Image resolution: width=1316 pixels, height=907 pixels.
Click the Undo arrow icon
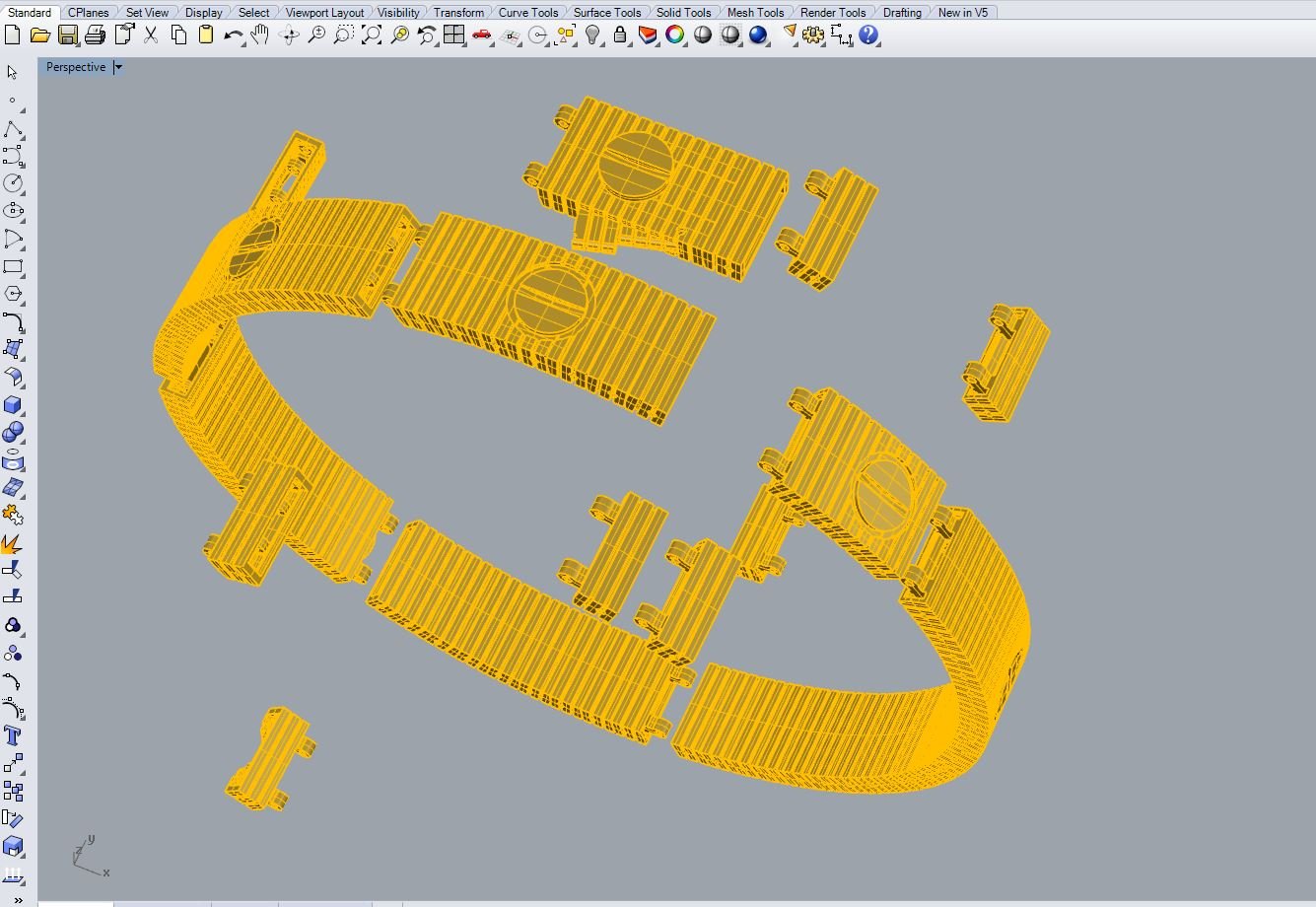coord(233,35)
